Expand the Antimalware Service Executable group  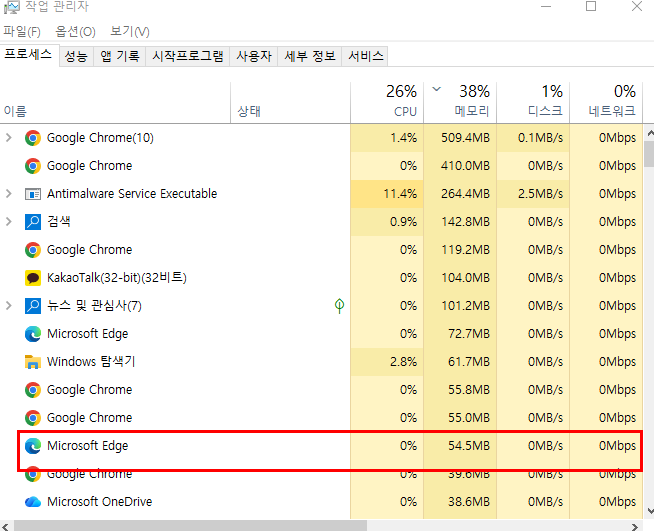coord(8,194)
